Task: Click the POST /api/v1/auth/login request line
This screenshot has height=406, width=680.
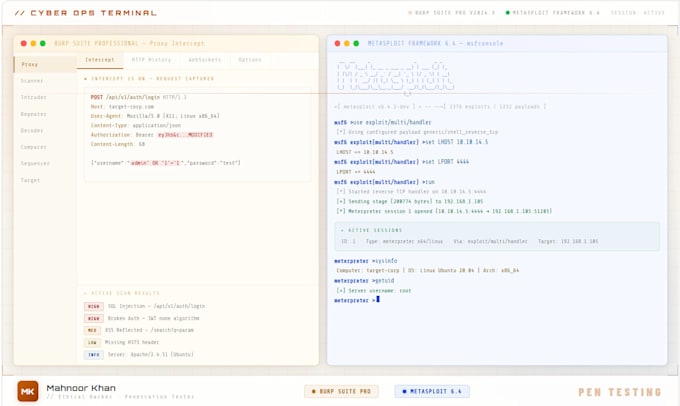Action: point(139,97)
